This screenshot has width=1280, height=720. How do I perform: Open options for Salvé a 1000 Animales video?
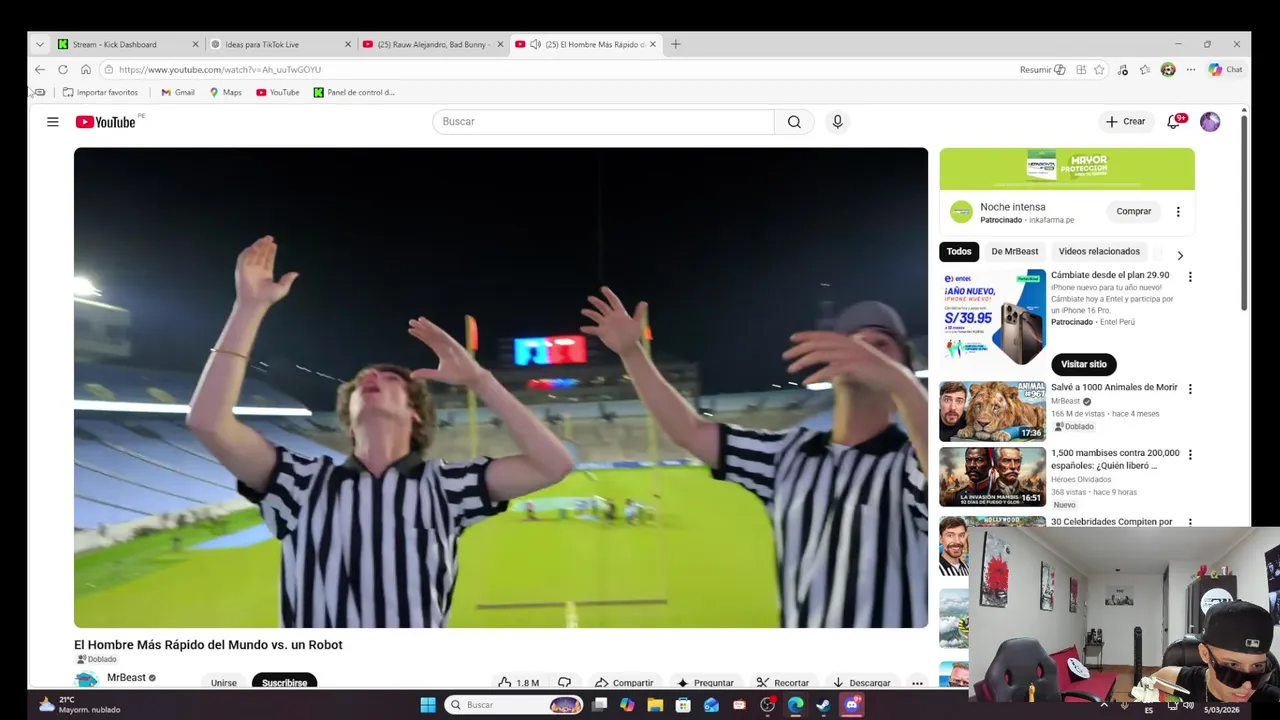pos(1189,389)
